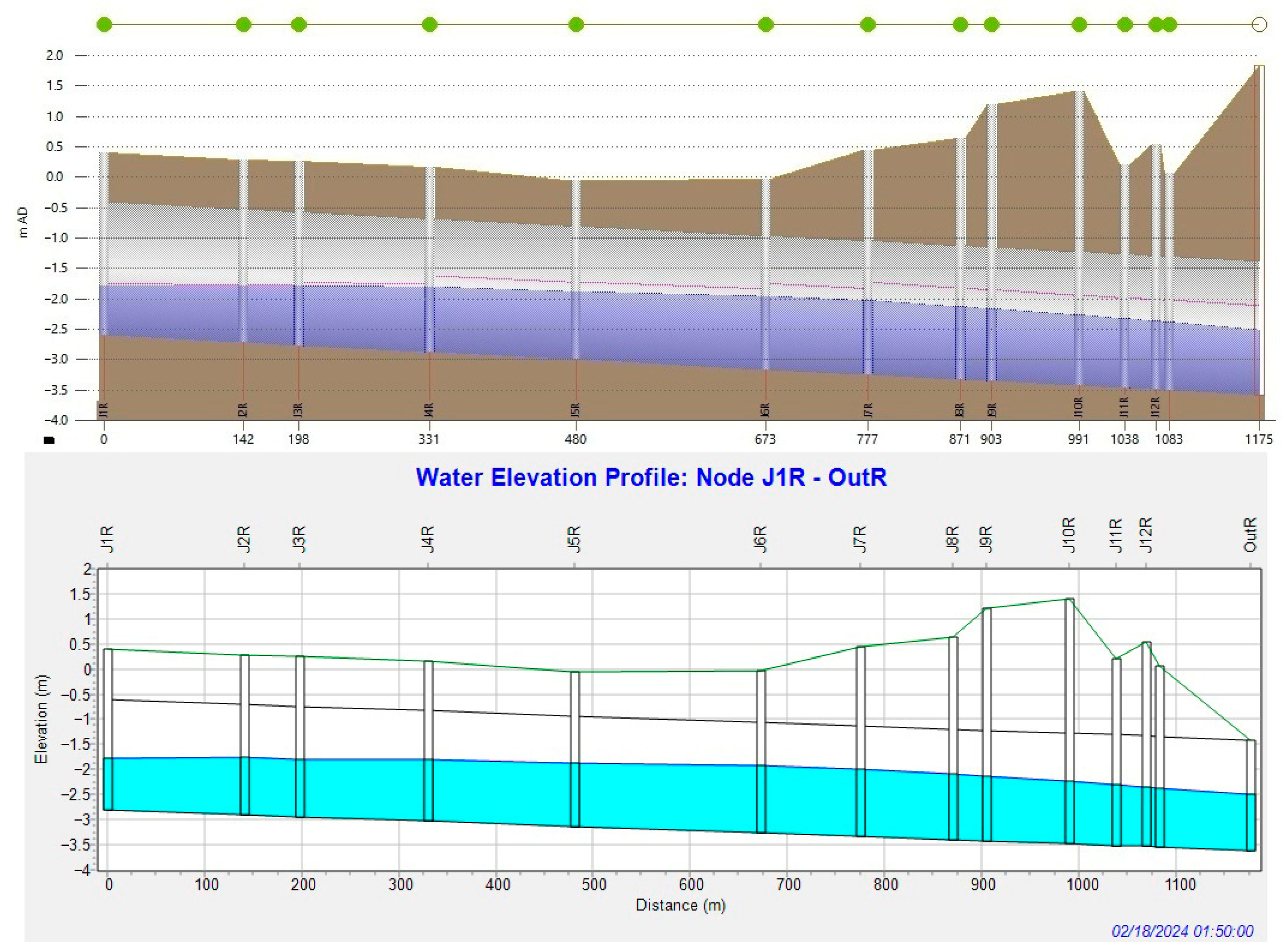Click the green node marker above chainage 331
This screenshot has width=1287, height=952.
pos(429,25)
